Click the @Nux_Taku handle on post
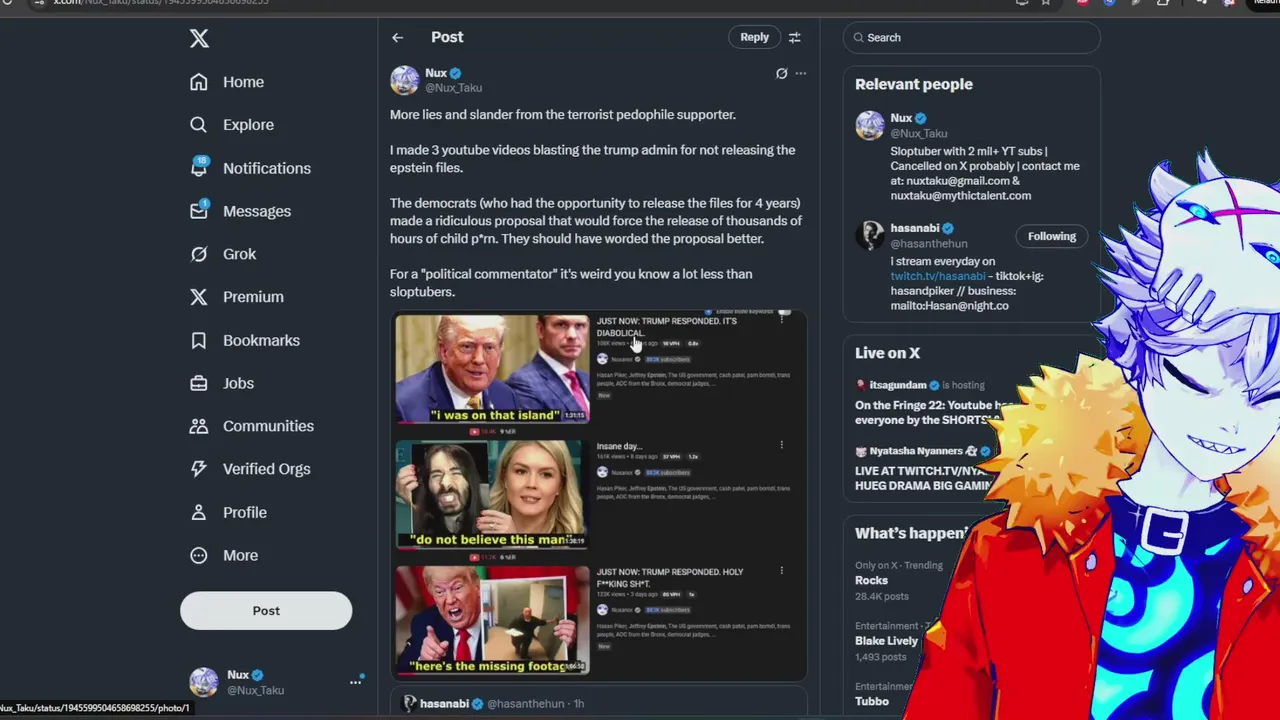The image size is (1280, 720). point(454,88)
